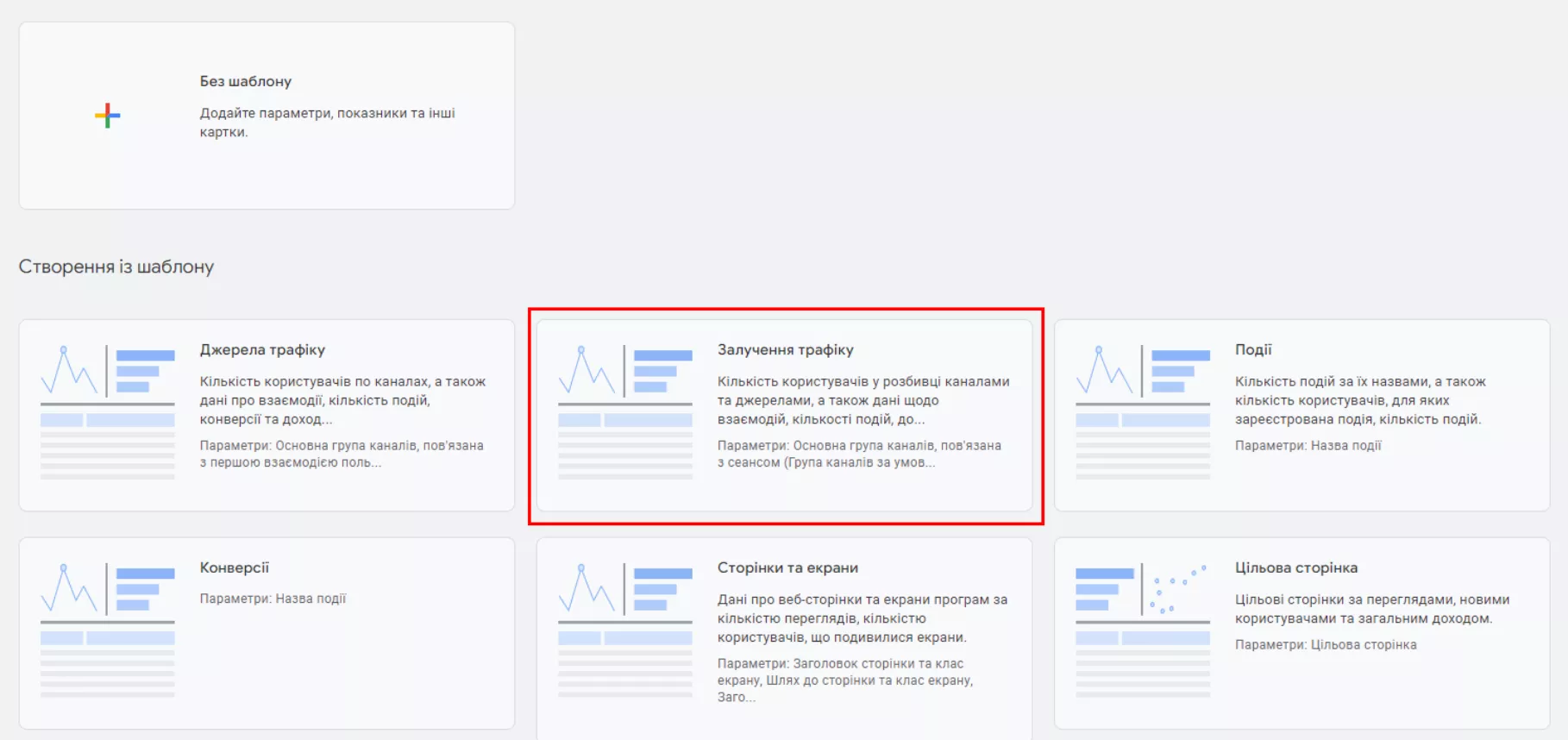Image resolution: width=1568 pixels, height=740 pixels.
Task: Click the Сторінки та екрани thumbnail icon
Action: (x=625, y=630)
